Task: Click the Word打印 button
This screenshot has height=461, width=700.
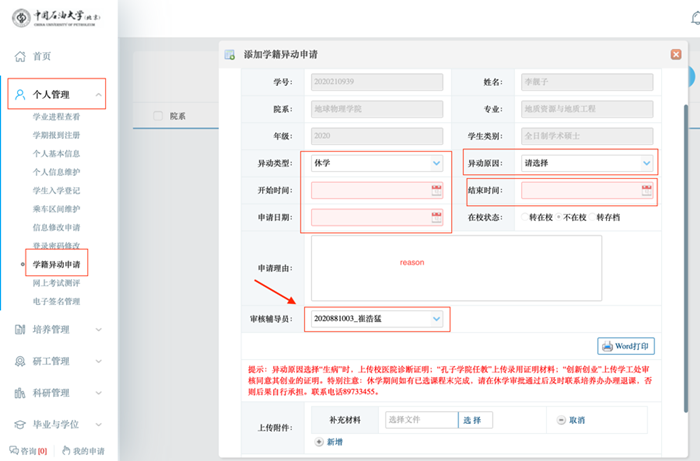Action: coord(625,346)
